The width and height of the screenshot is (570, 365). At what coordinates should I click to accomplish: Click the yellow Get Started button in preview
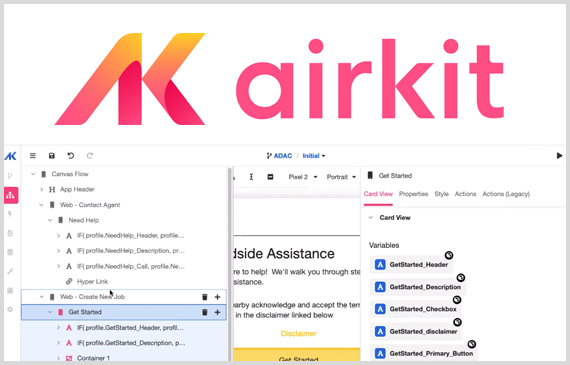297,354
